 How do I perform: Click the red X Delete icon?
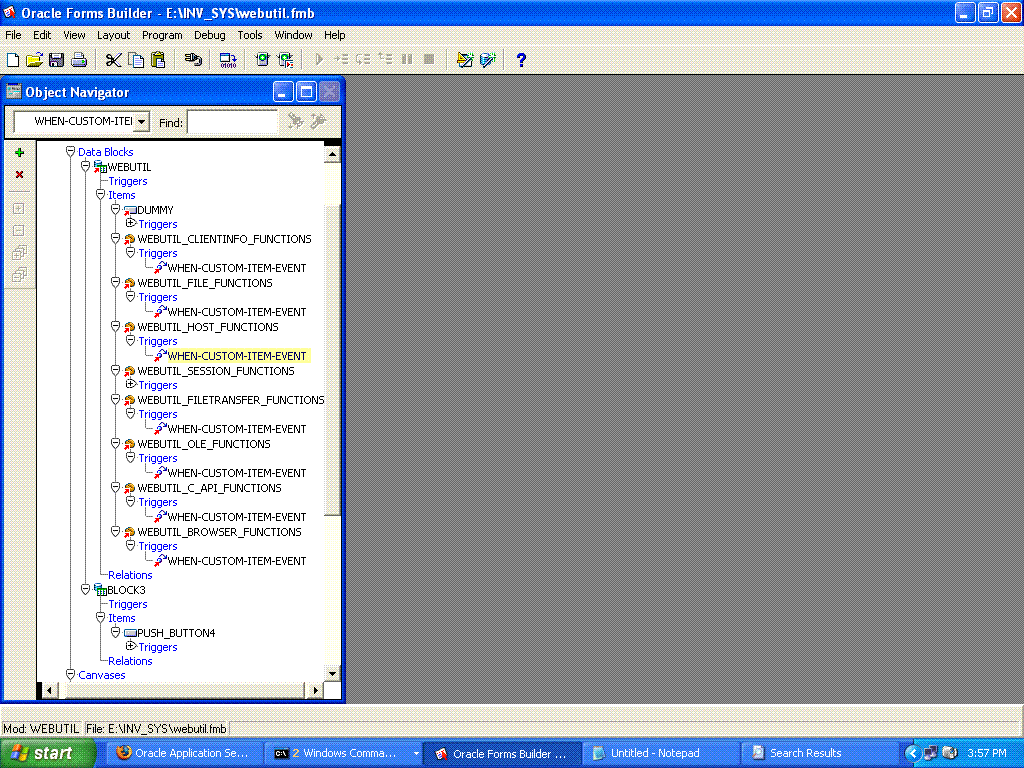pyautogui.click(x=19, y=175)
